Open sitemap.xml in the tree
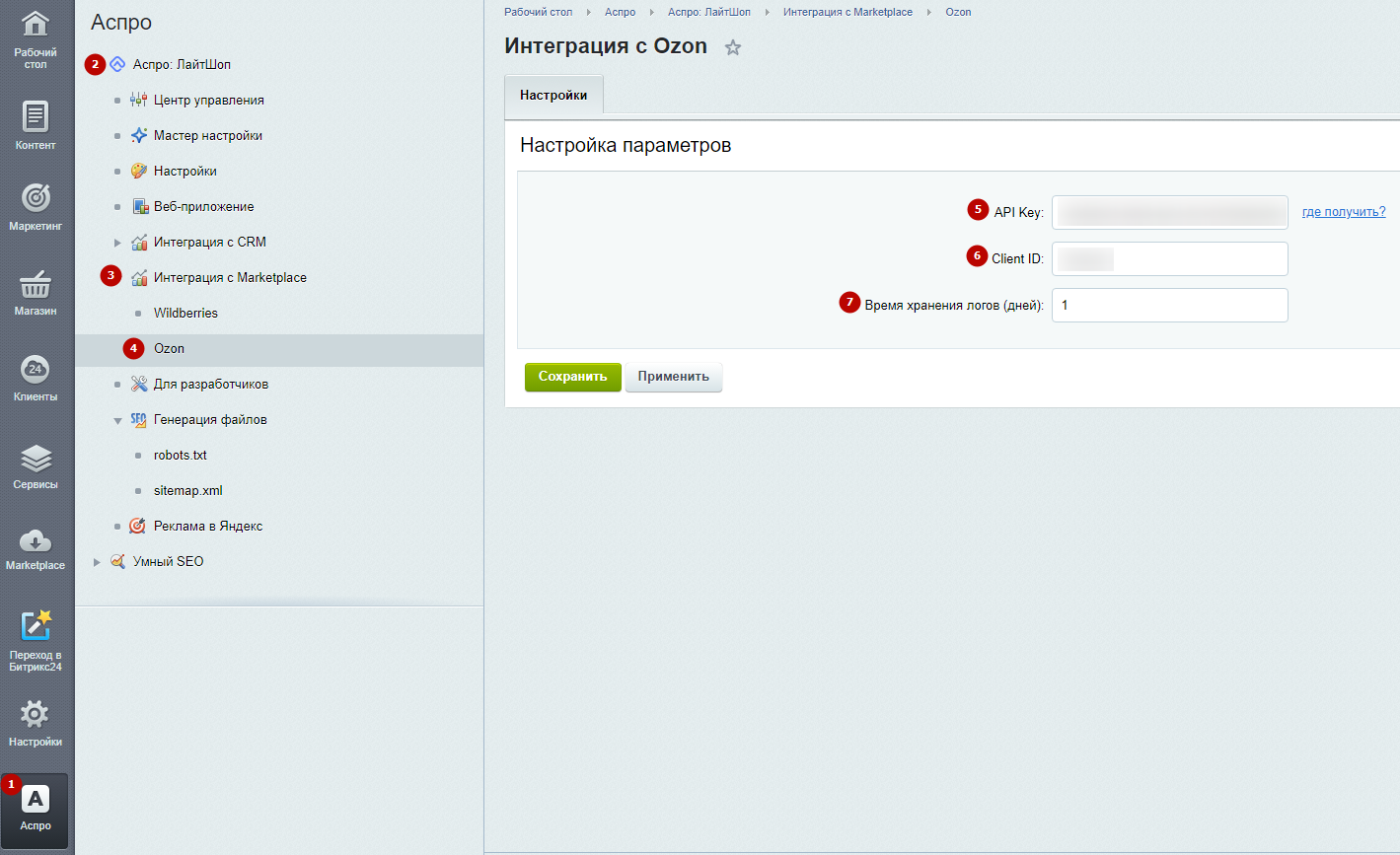This screenshot has height=855, width=1400. [x=188, y=491]
